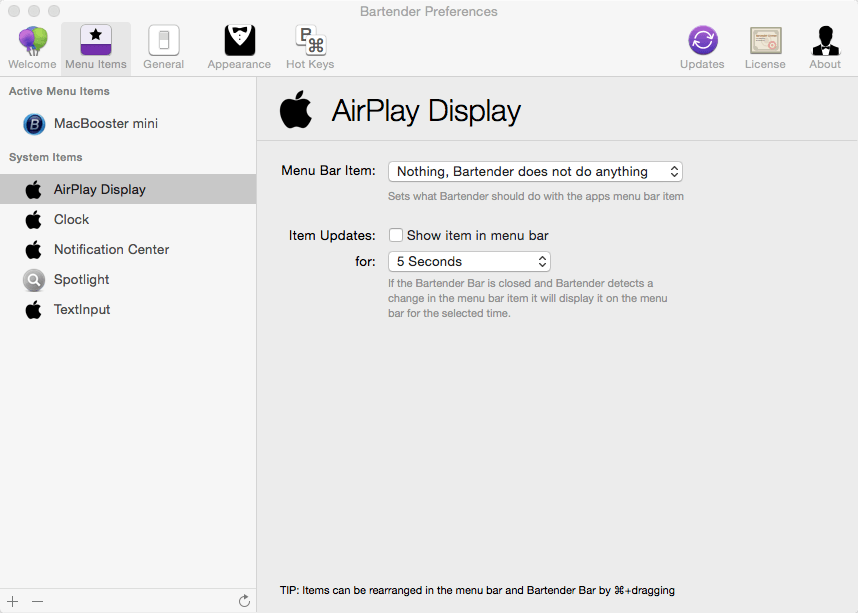Select the Menu Items toolbar icon
Screen dimensions: 858x613
click(96, 41)
